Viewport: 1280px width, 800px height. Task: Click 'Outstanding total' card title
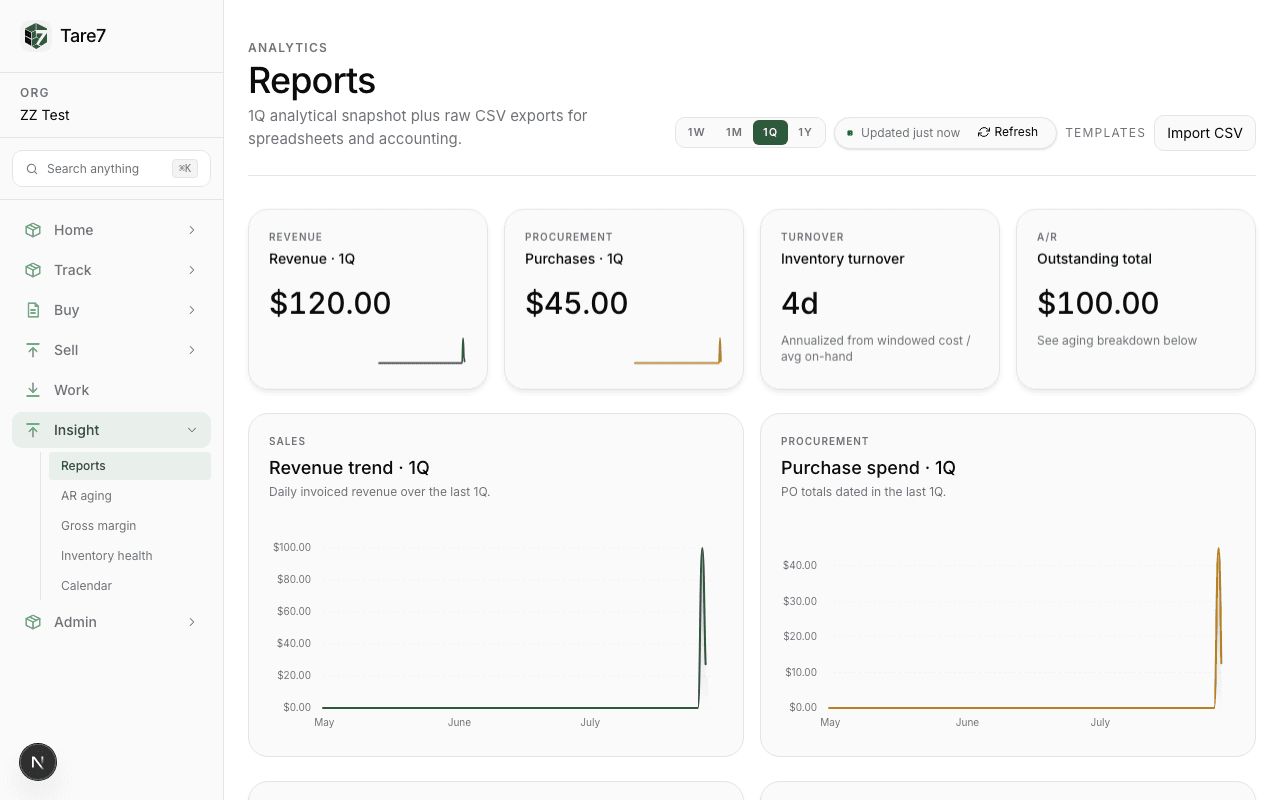pos(1094,259)
